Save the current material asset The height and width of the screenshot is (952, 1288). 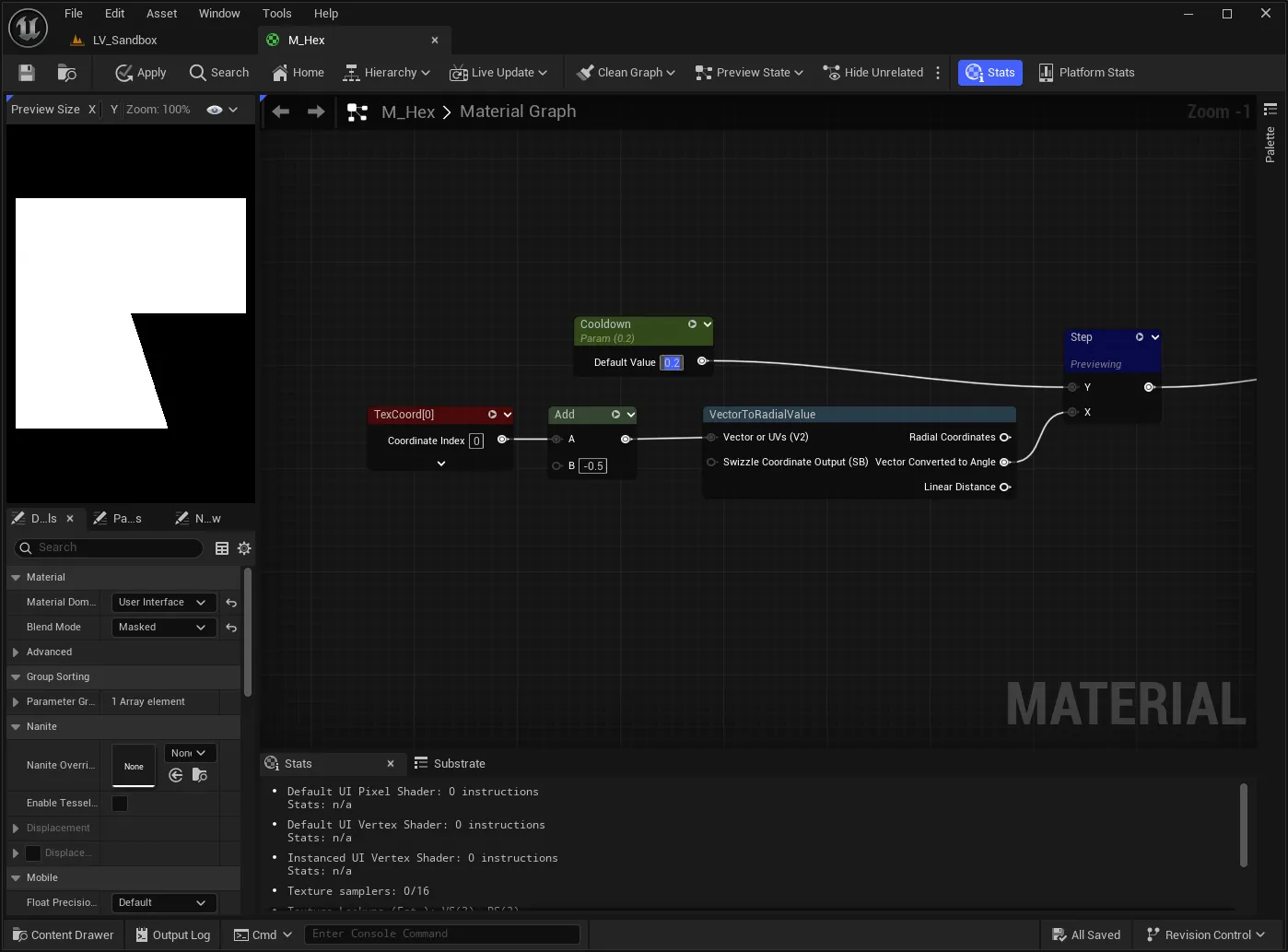(26, 73)
